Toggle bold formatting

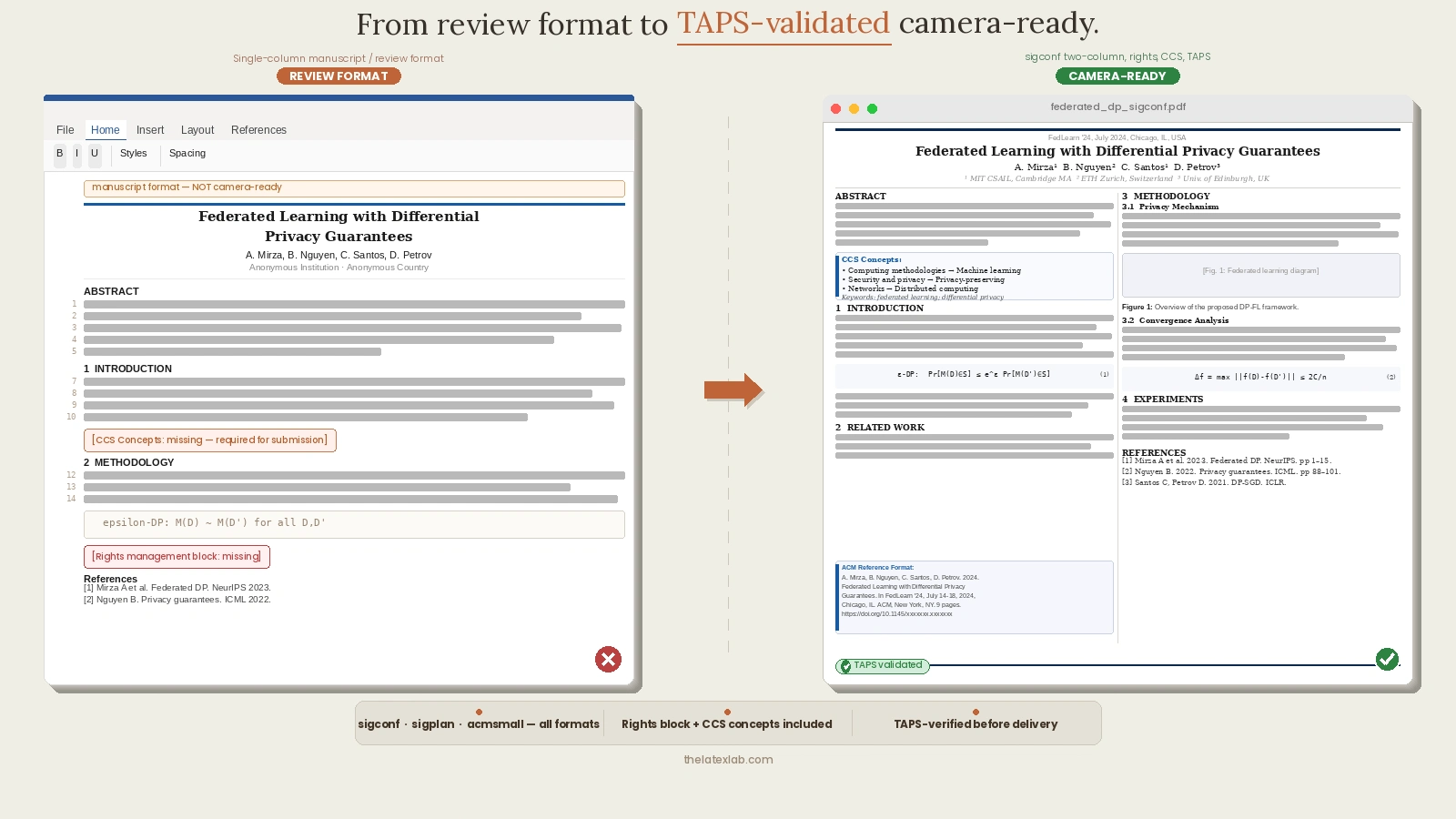click(60, 154)
